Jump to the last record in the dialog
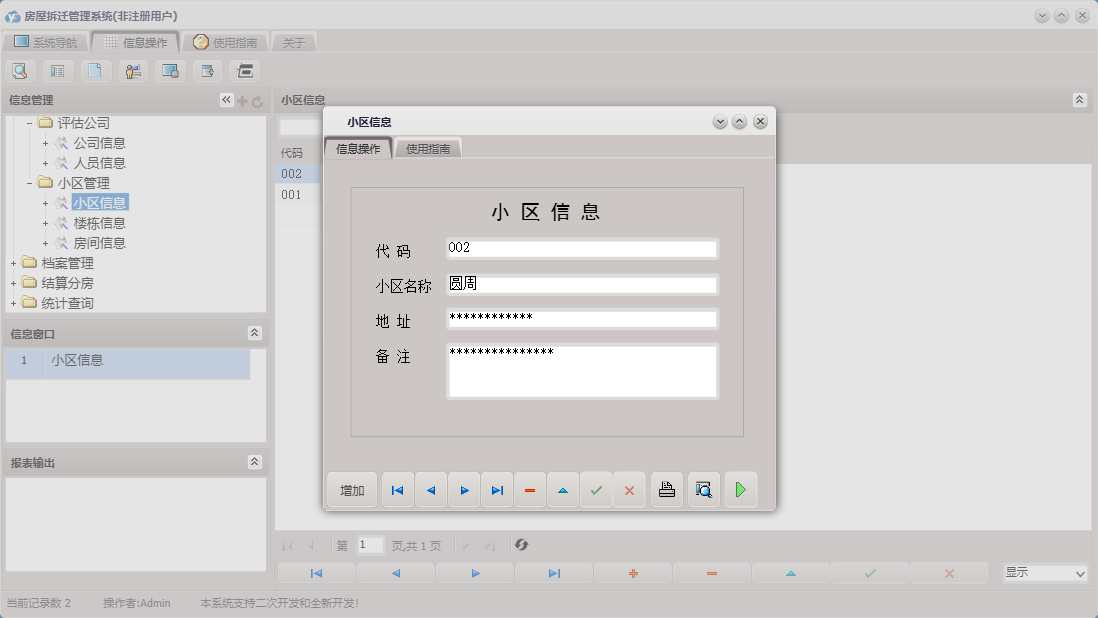The width and height of the screenshot is (1098, 618). pos(497,489)
